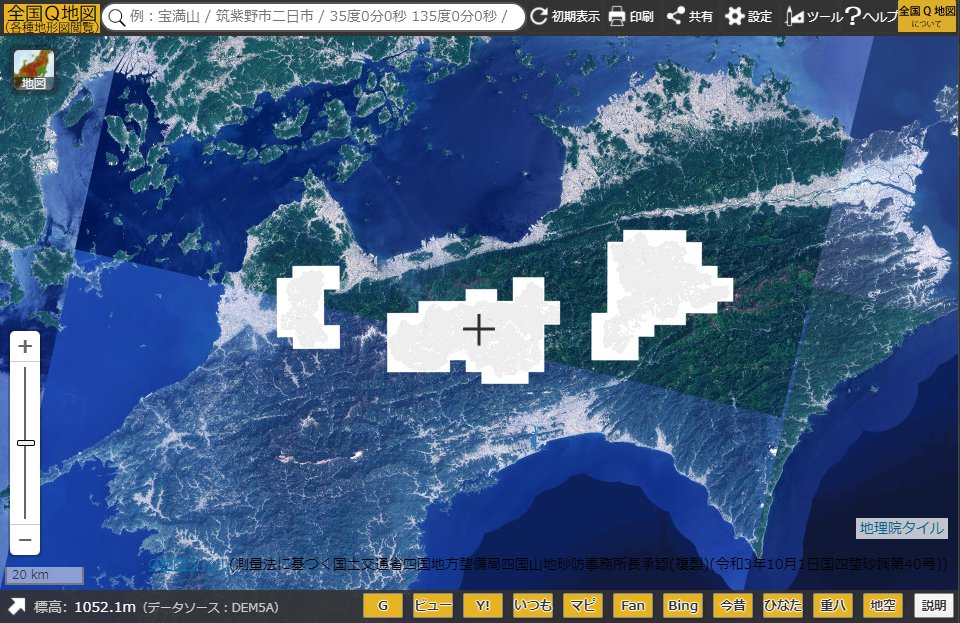Open the 設定 settings icon
Image resolution: width=960 pixels, height=623 pixels.
tap(749, 16)
